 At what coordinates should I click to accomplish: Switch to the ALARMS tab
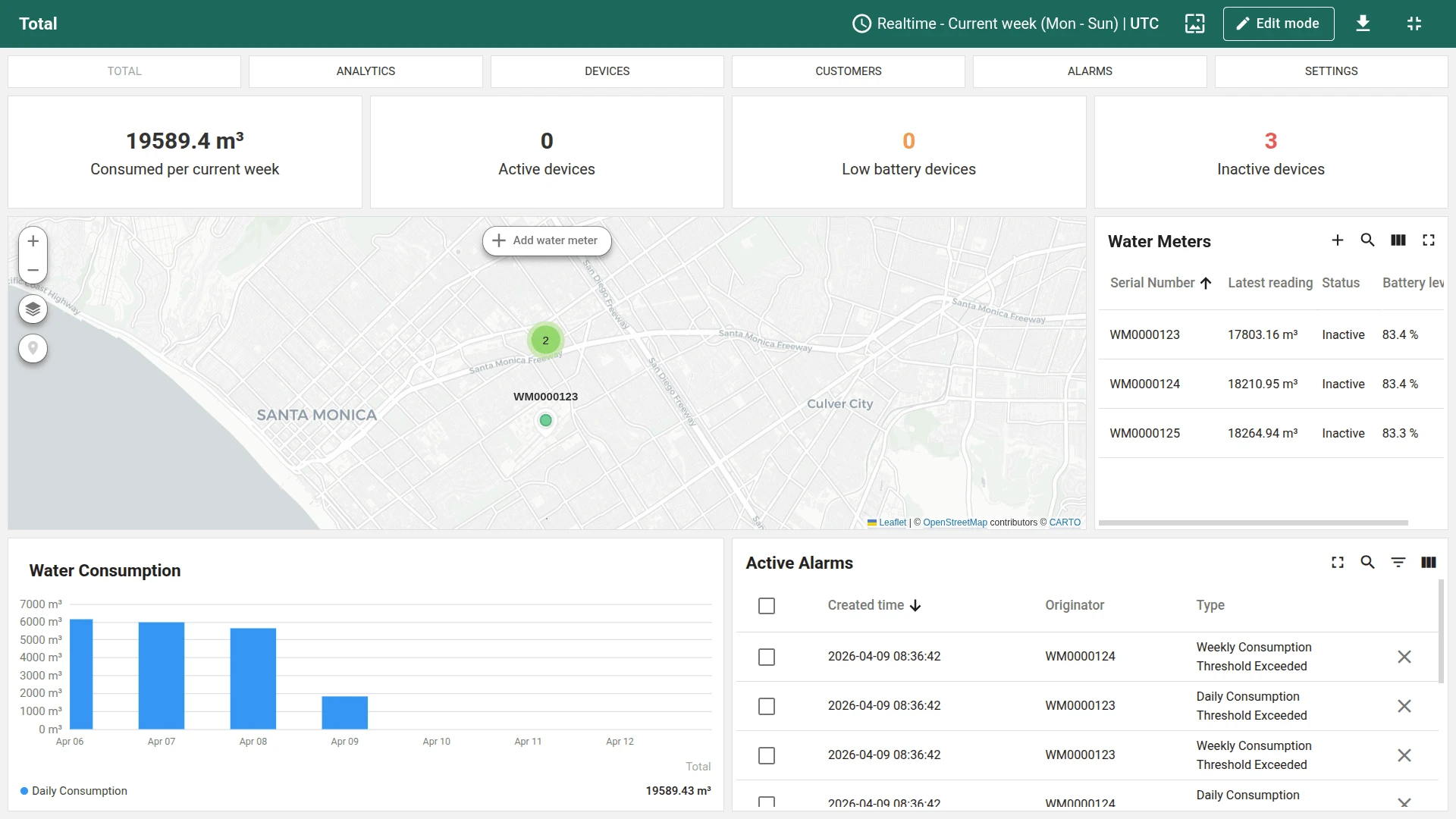[x=1090, y=71]
